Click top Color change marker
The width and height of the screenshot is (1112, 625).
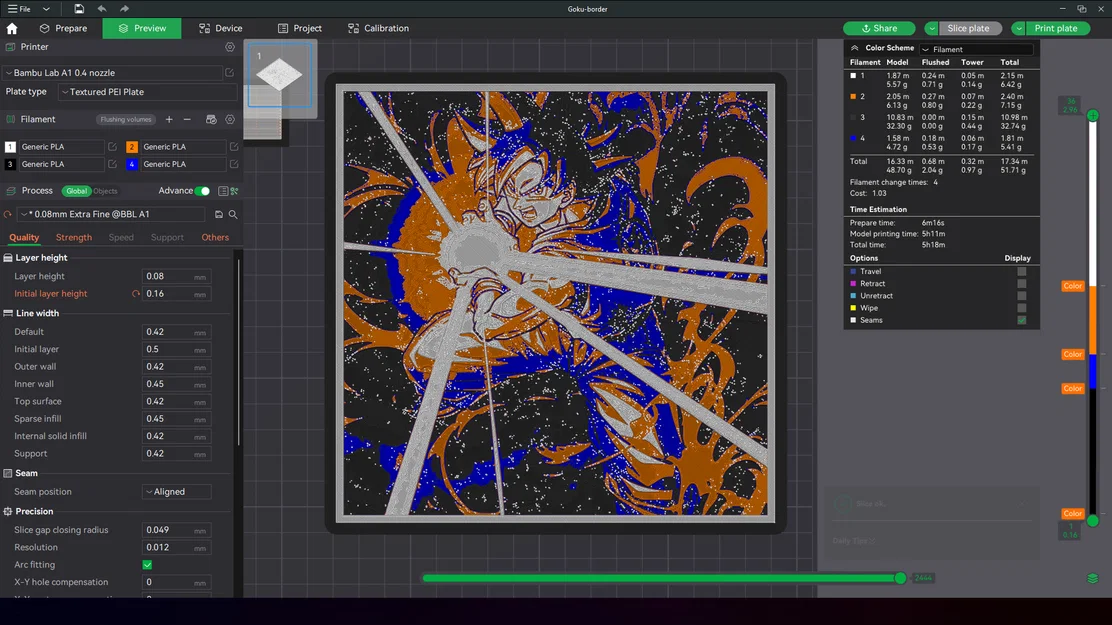[x=1072, y=286]
